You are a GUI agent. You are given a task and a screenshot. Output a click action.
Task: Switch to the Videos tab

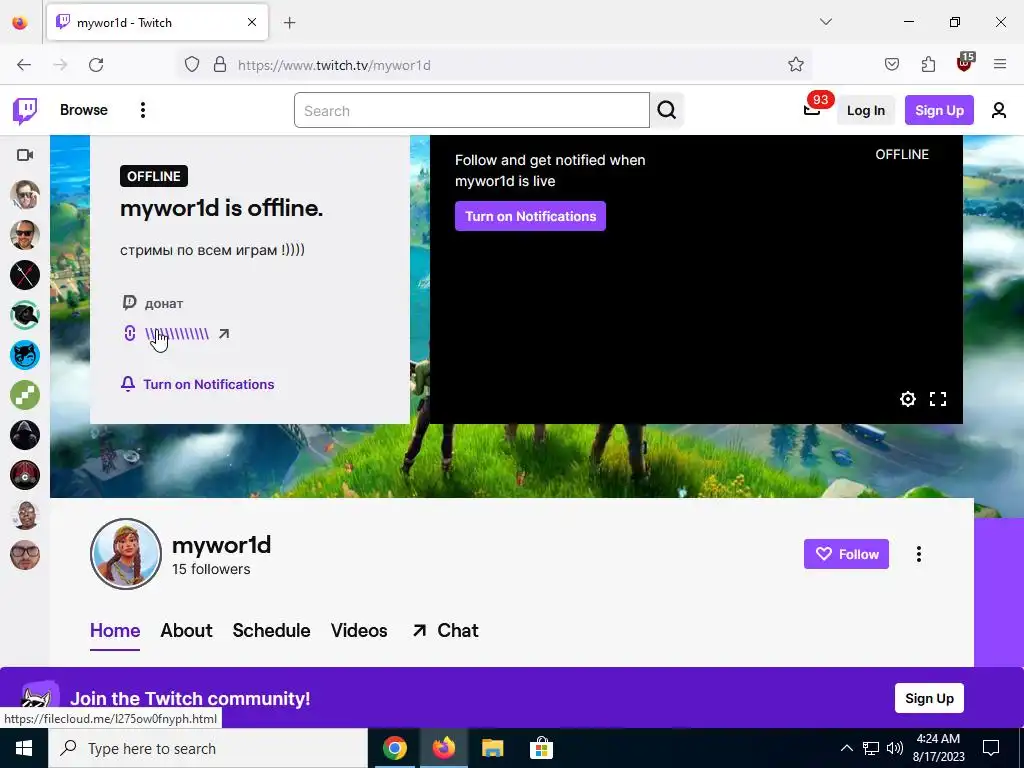359,631
